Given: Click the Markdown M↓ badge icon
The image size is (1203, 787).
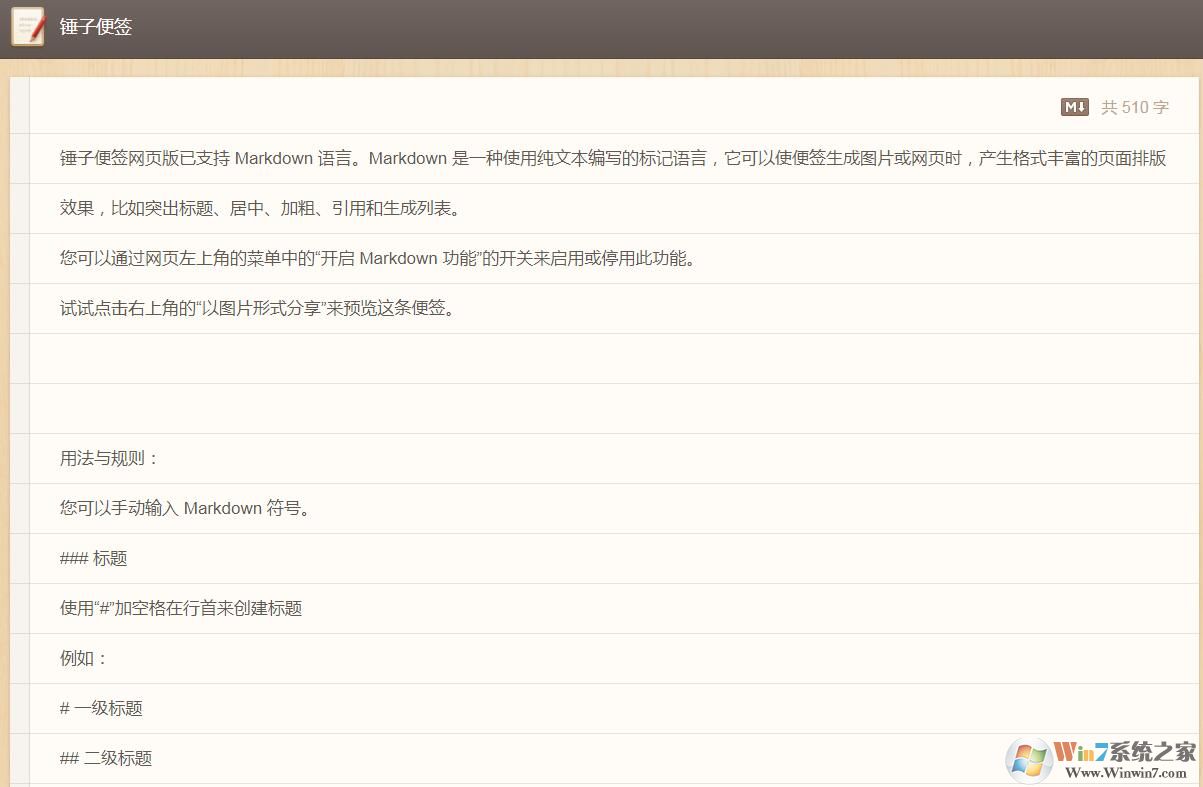Looking at the screenshot, I should (x=1075, y=107).
